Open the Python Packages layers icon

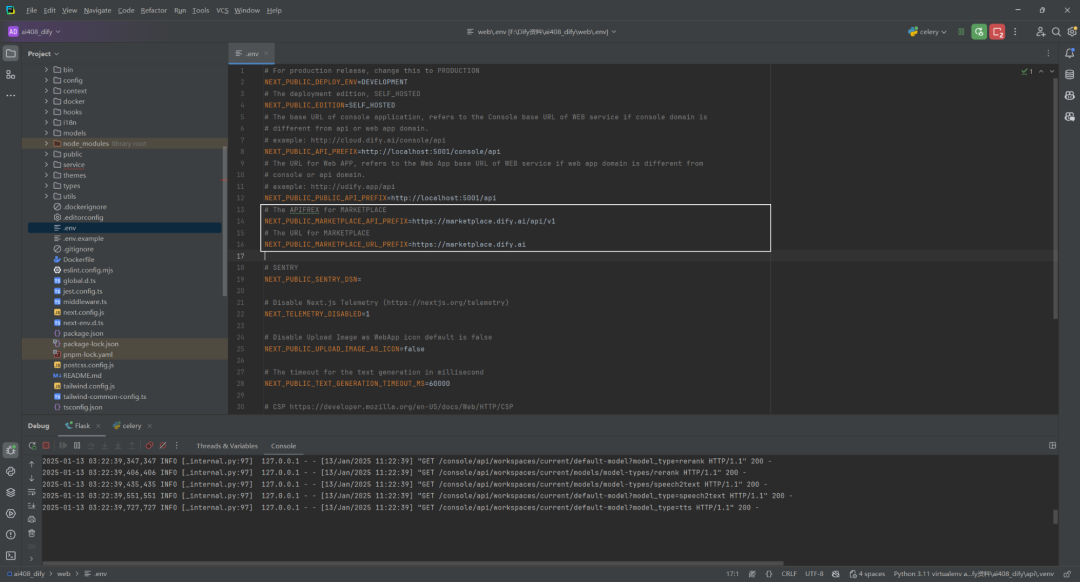(x=10, y=492)
